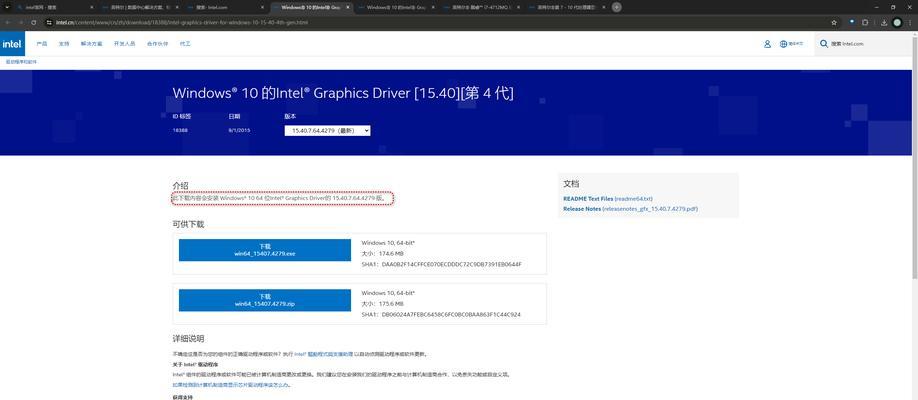This screenshot has width=918, height=400.
Task: Follow the 驱动程序和软件 breadcrumb link
Action: pyautogui.click(x=21, y=61)
